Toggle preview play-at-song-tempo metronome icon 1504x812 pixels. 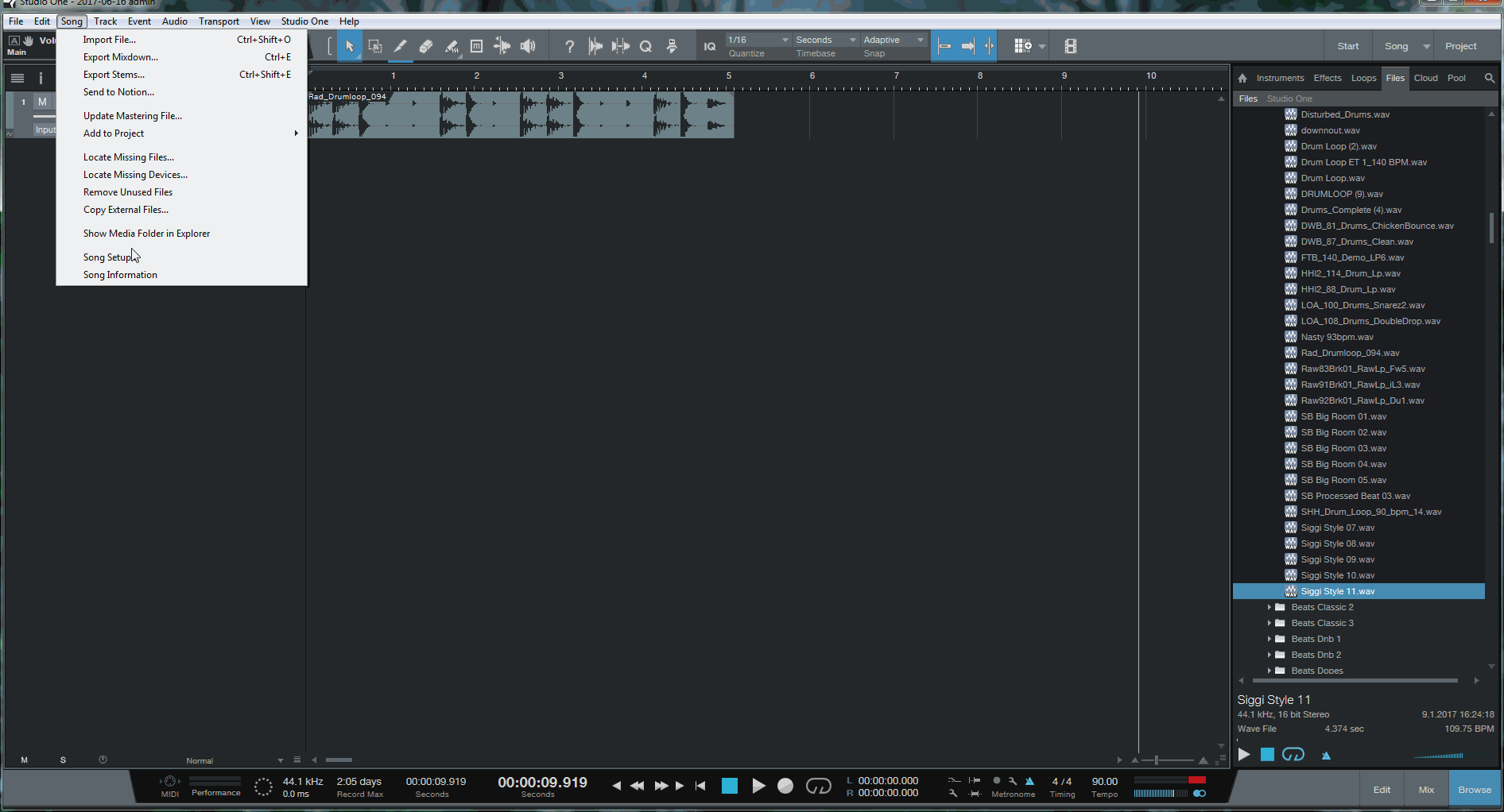click(x=1326, y=755)
